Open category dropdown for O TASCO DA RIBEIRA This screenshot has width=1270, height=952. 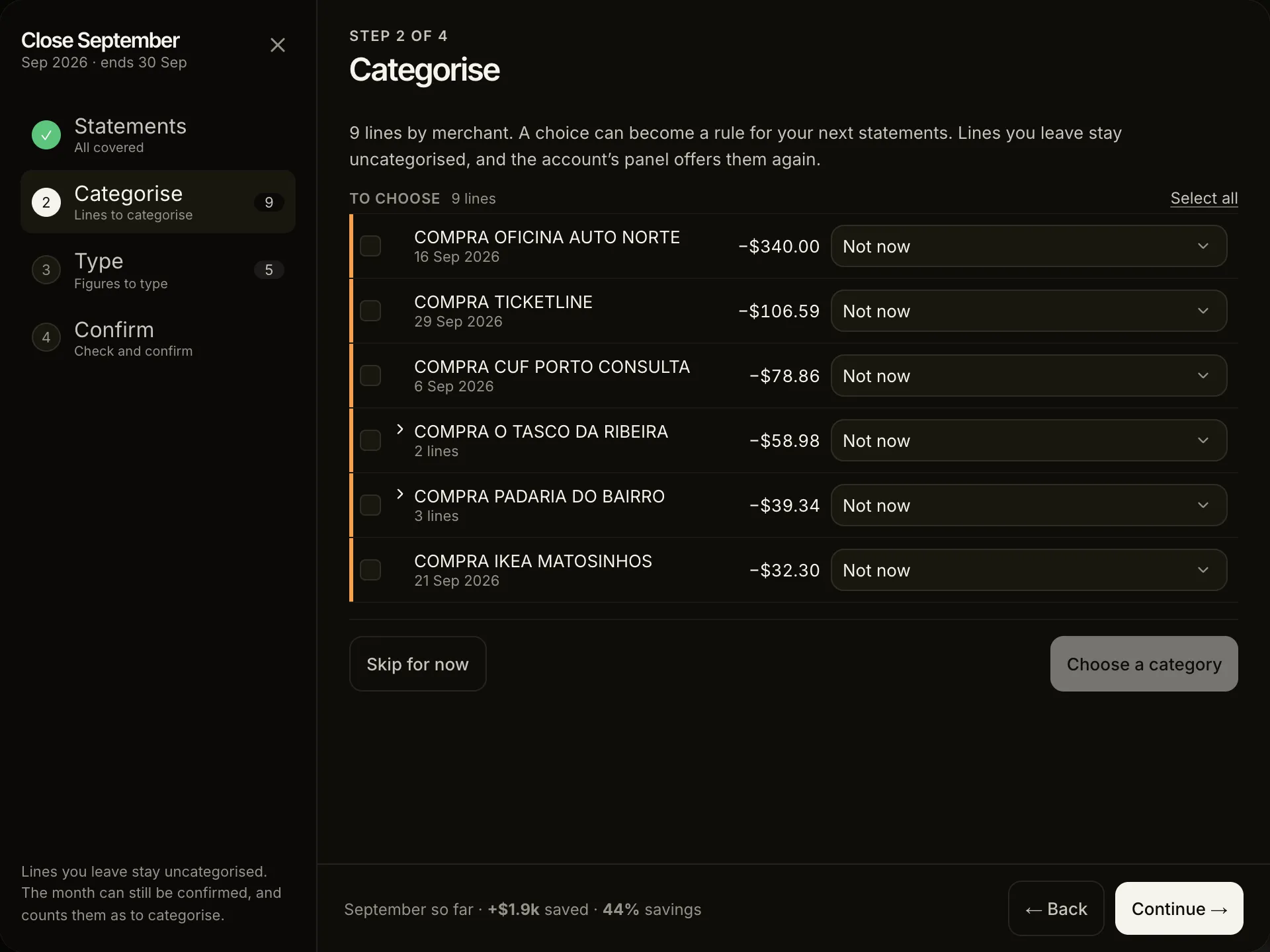point(1029,440)
